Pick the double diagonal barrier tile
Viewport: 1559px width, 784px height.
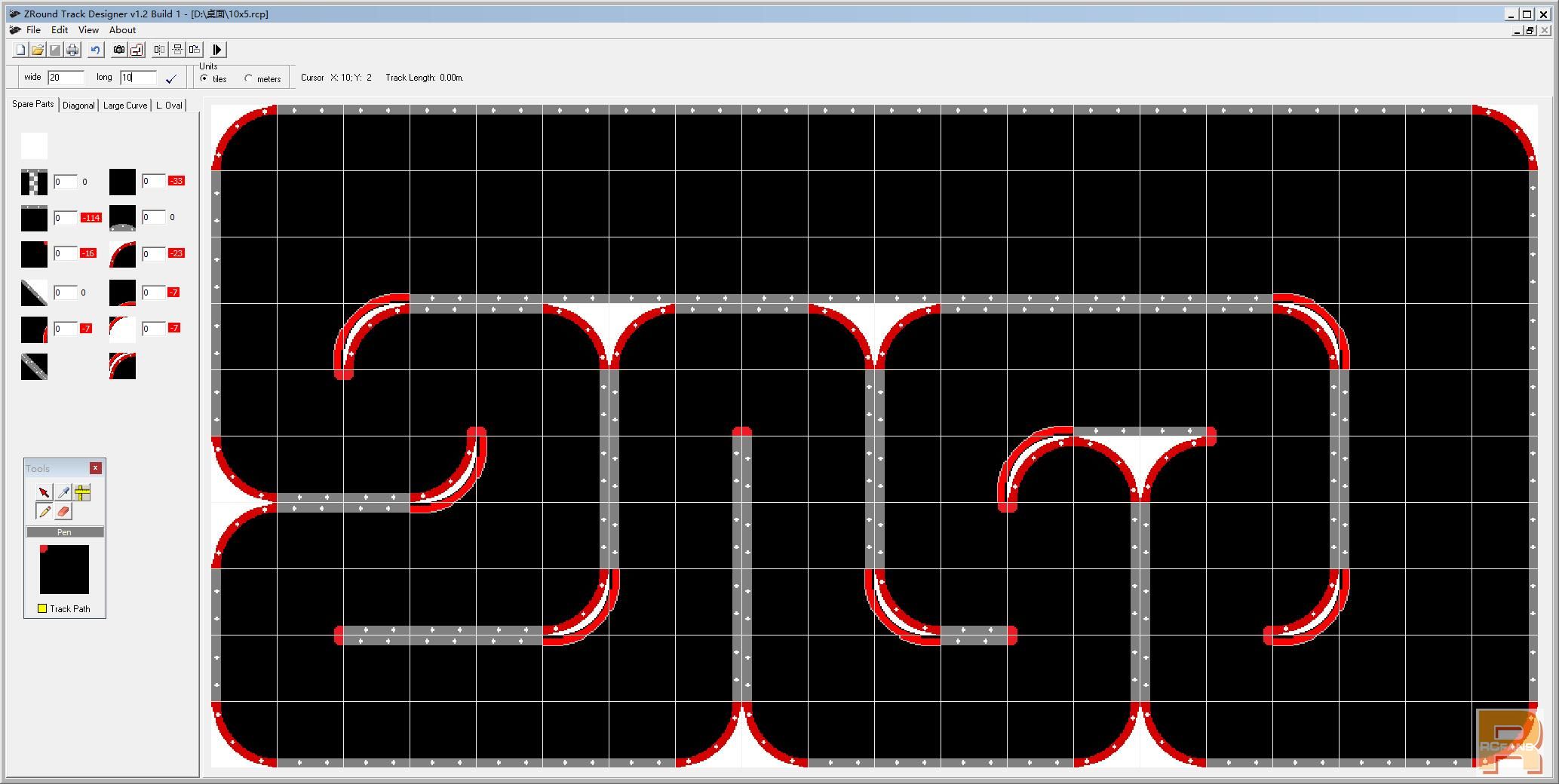click(34, 366)
